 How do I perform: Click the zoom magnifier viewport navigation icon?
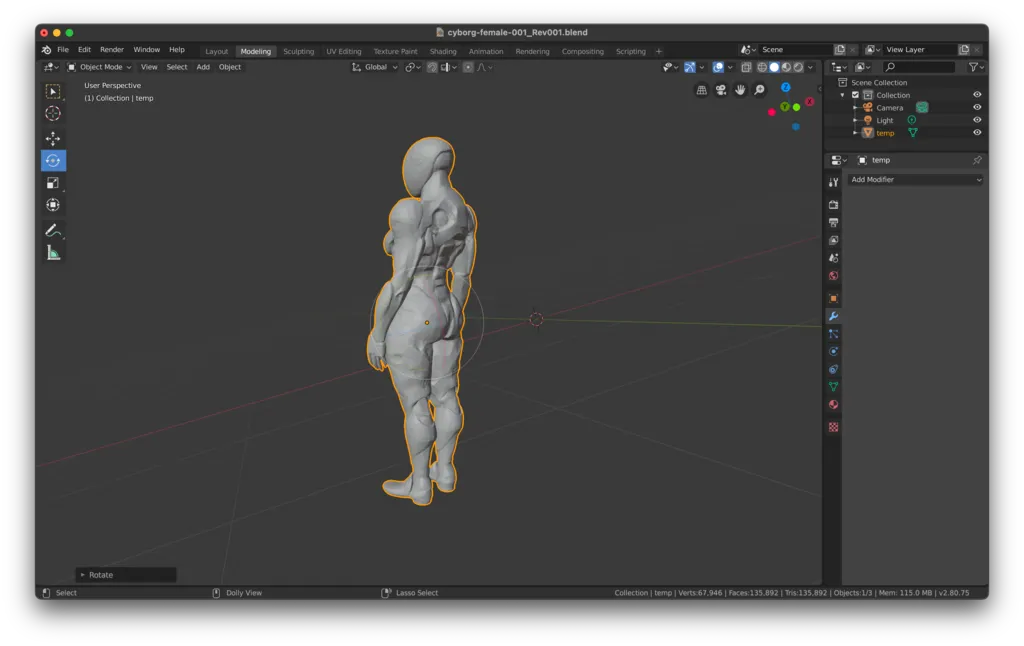(760, 90)
